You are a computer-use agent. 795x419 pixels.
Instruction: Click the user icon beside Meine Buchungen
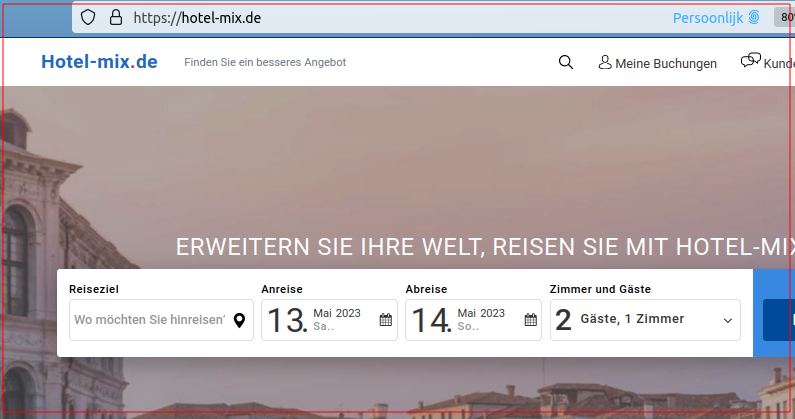coord(605,62)
